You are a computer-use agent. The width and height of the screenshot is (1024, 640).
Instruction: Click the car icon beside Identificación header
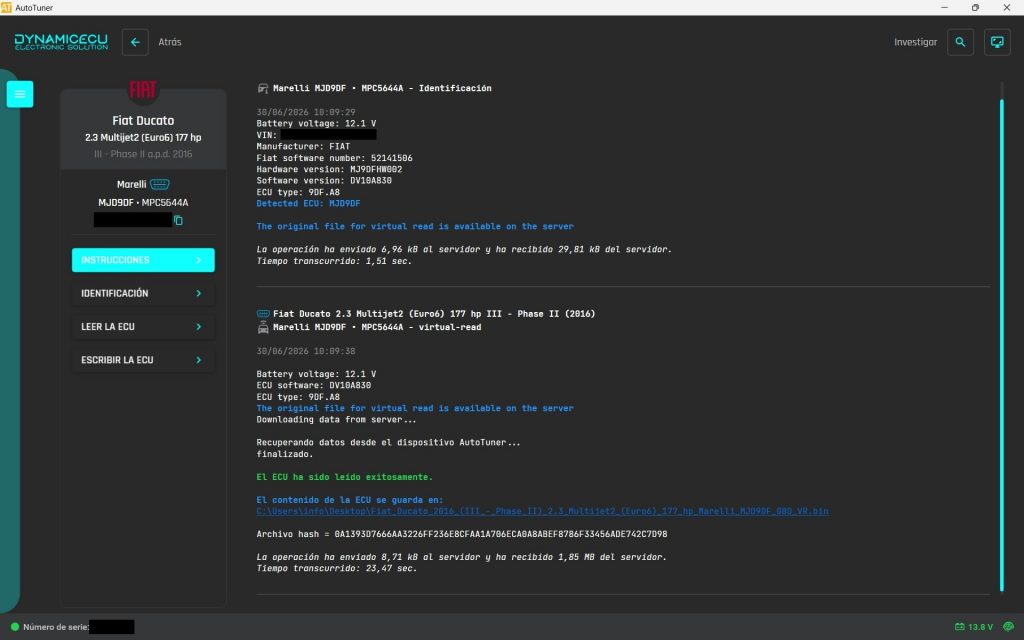(x=263, y=88)
